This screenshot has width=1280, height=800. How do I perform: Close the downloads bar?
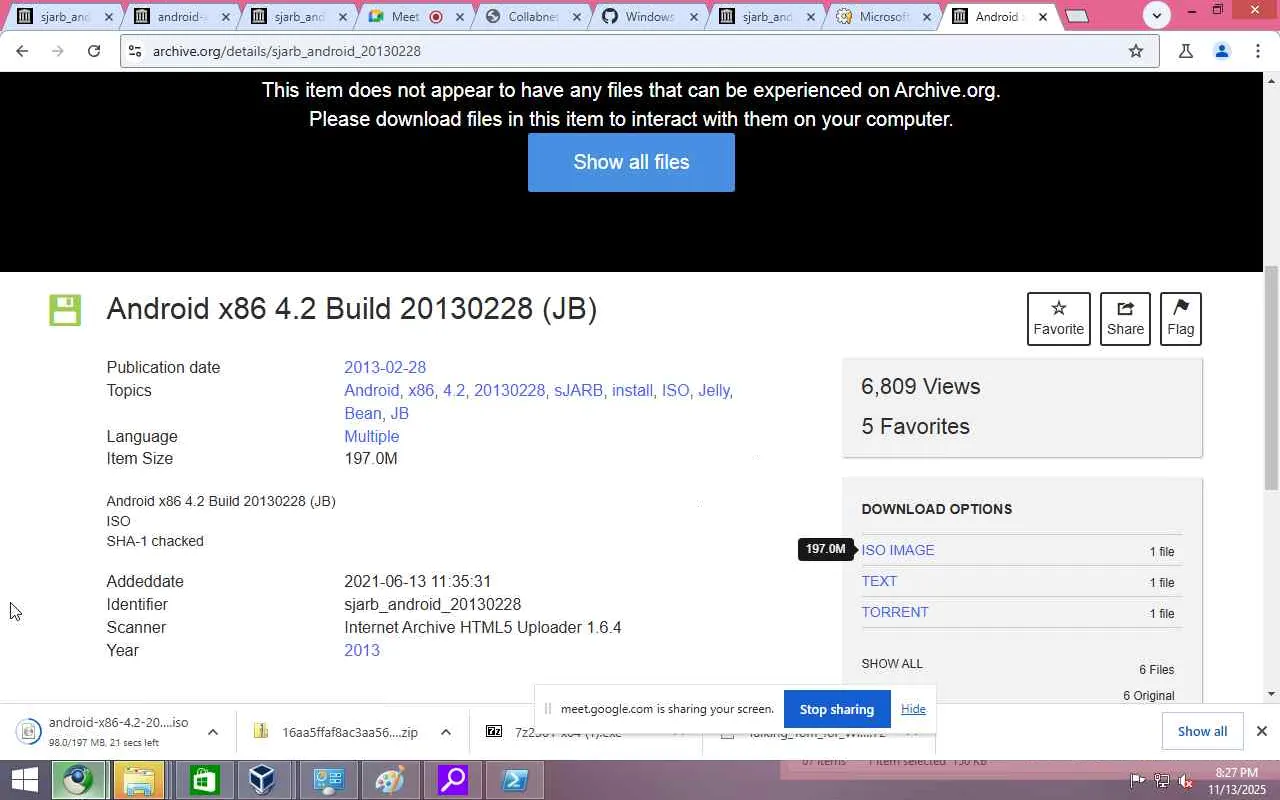(1262, 731)
